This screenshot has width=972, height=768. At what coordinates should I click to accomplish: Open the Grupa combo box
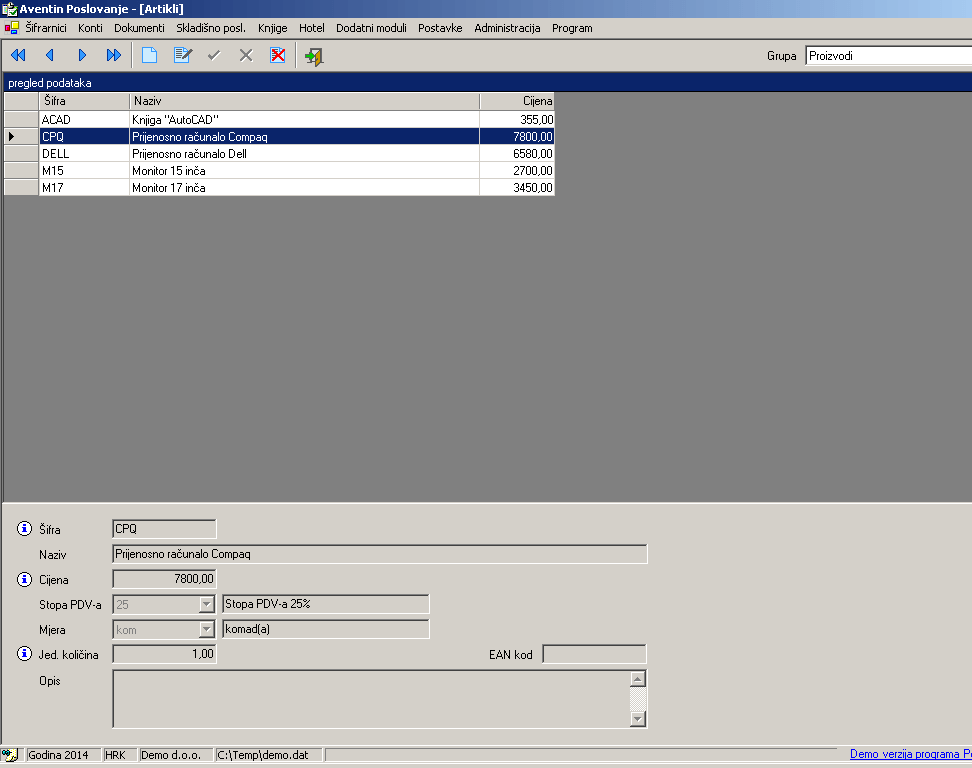(x=888, y=56)
